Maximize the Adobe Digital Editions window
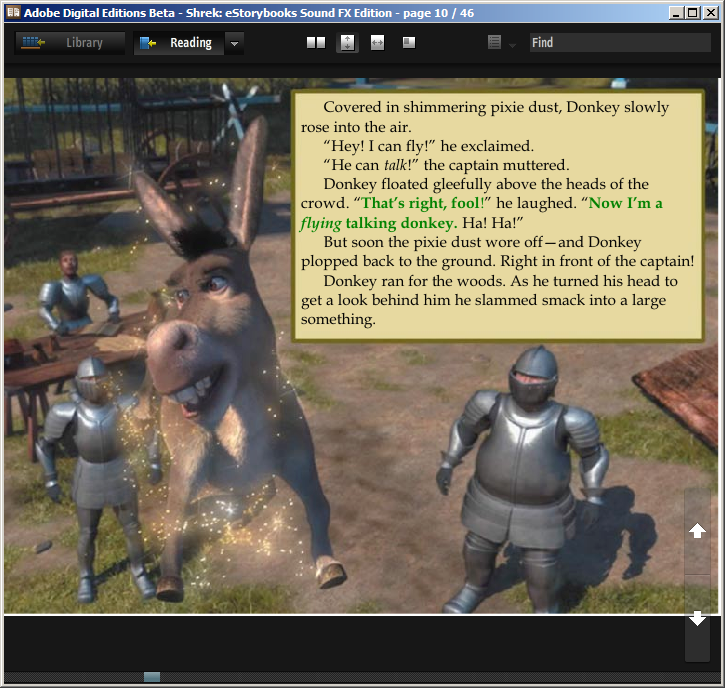Viewport: 725px width, 688px height. pos(693,13)
